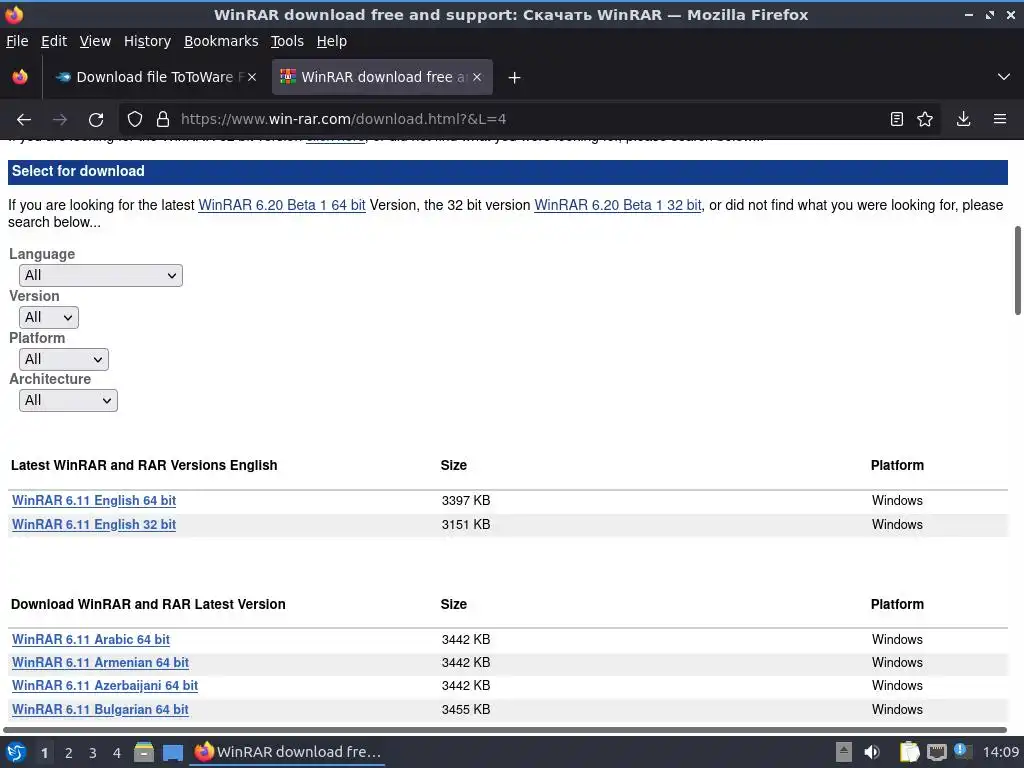
Task: Click the notification alert tray icon
Action: (963, 751)
